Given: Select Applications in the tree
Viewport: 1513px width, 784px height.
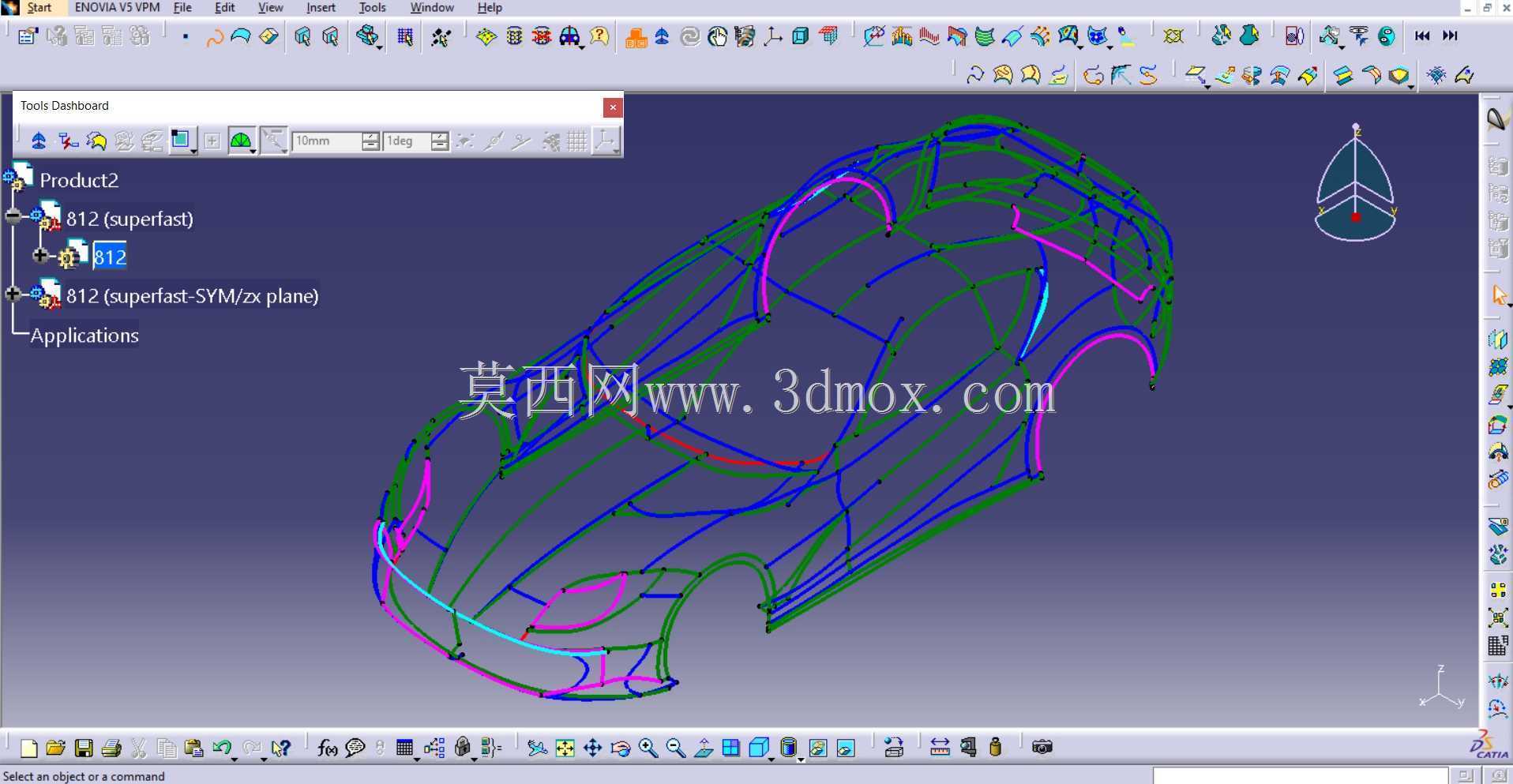Looking at the screenshot, I should (84, 335).
